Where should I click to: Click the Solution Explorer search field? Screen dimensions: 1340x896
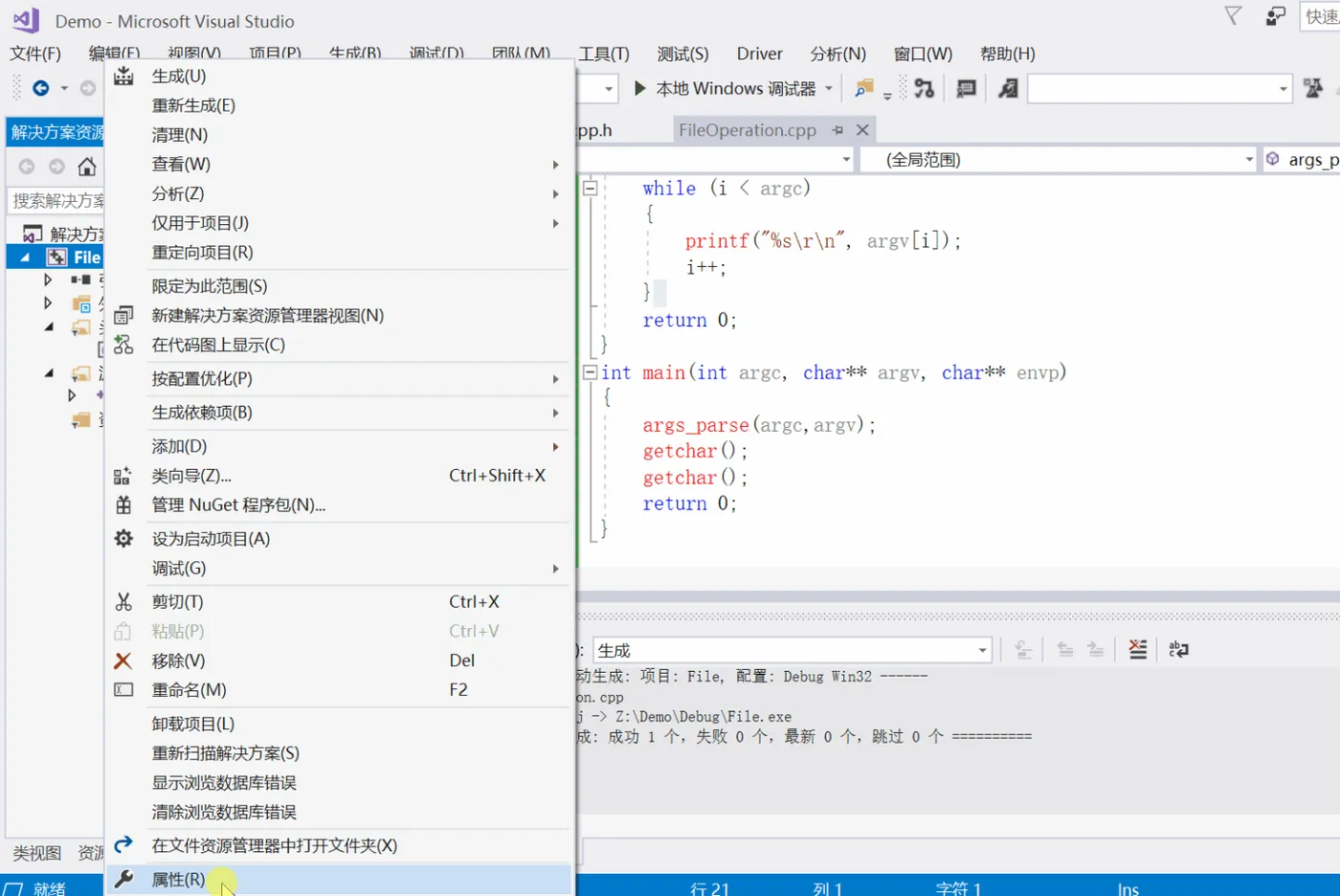point(57,200)
